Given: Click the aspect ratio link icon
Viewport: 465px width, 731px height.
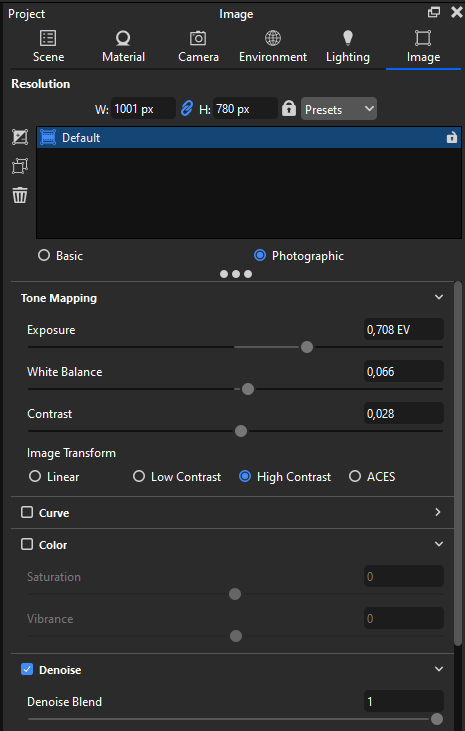Looking at the screenshot, I should point(187,109).
